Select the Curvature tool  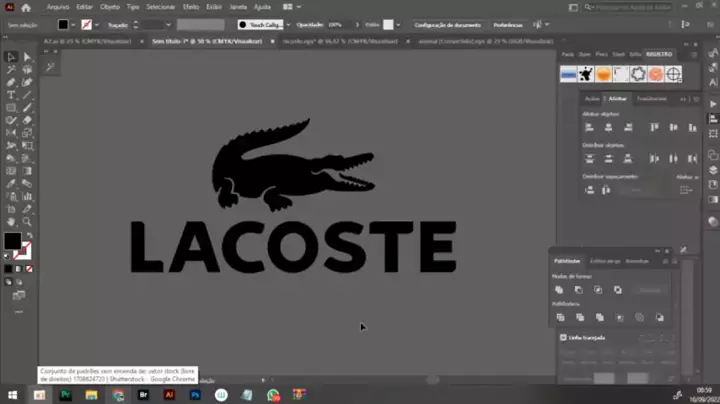click(27, 82)
